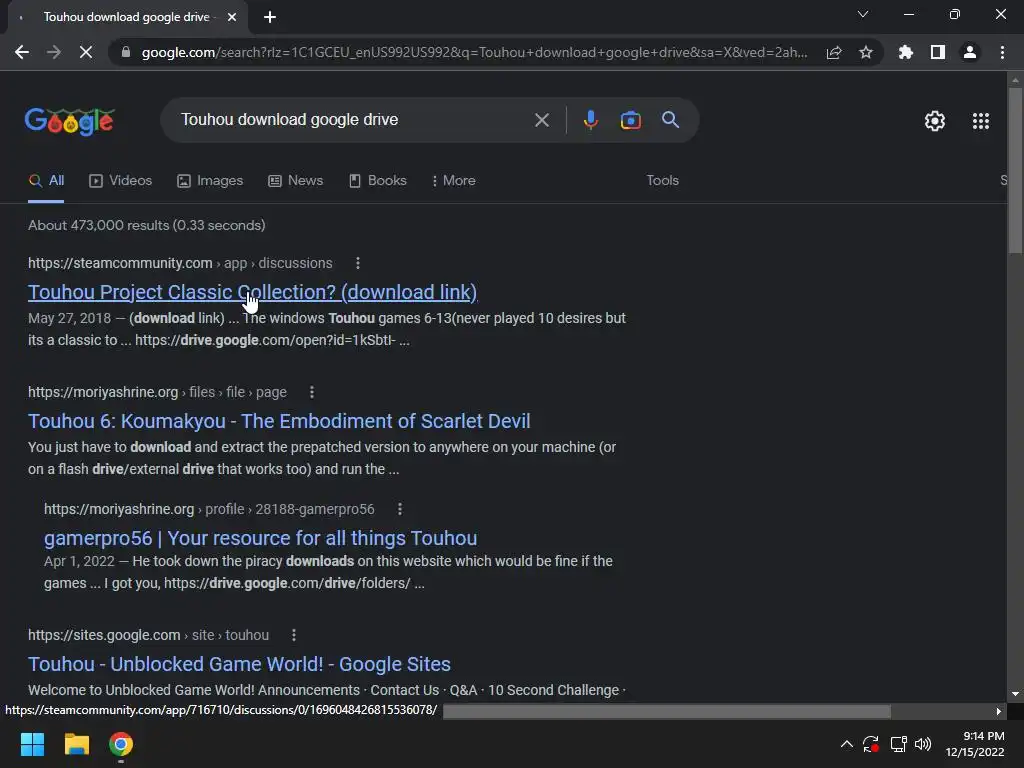Screen dimensions: 1024x768
Task: Open gamerpro56 resource result link
Action: tap(261, 538)
